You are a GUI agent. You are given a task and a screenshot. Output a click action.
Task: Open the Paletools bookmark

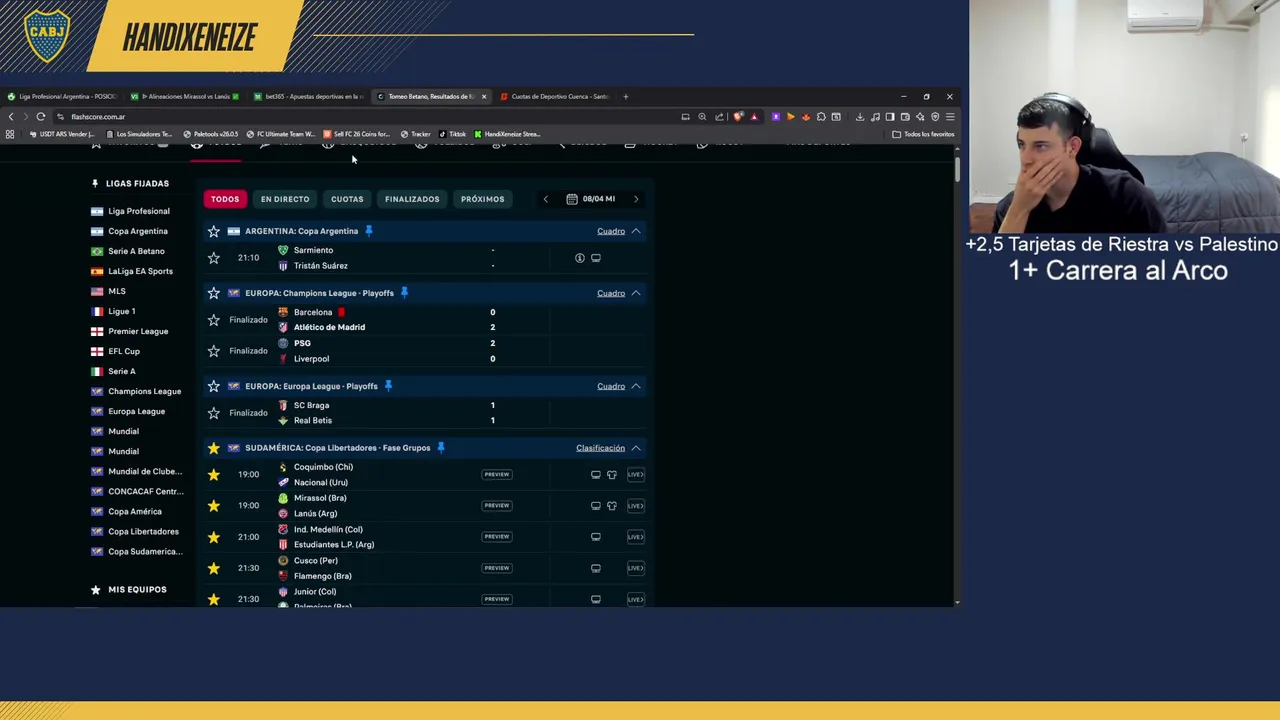(210, 134)
